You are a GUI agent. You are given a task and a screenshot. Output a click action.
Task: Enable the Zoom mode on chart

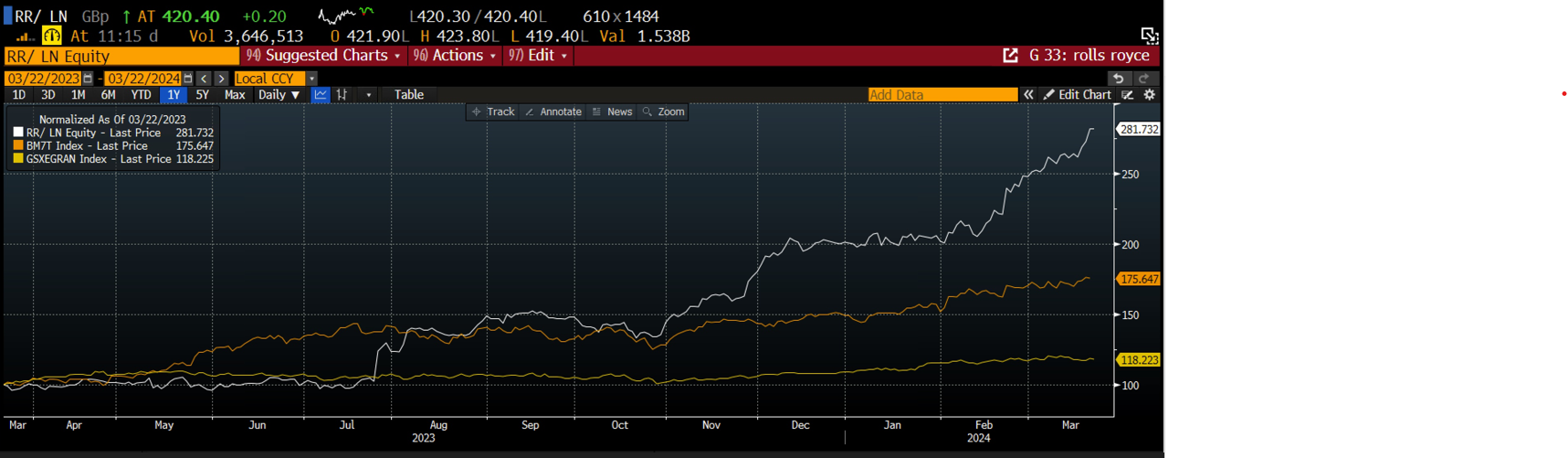pyautogui.click(x=663, y=112)
